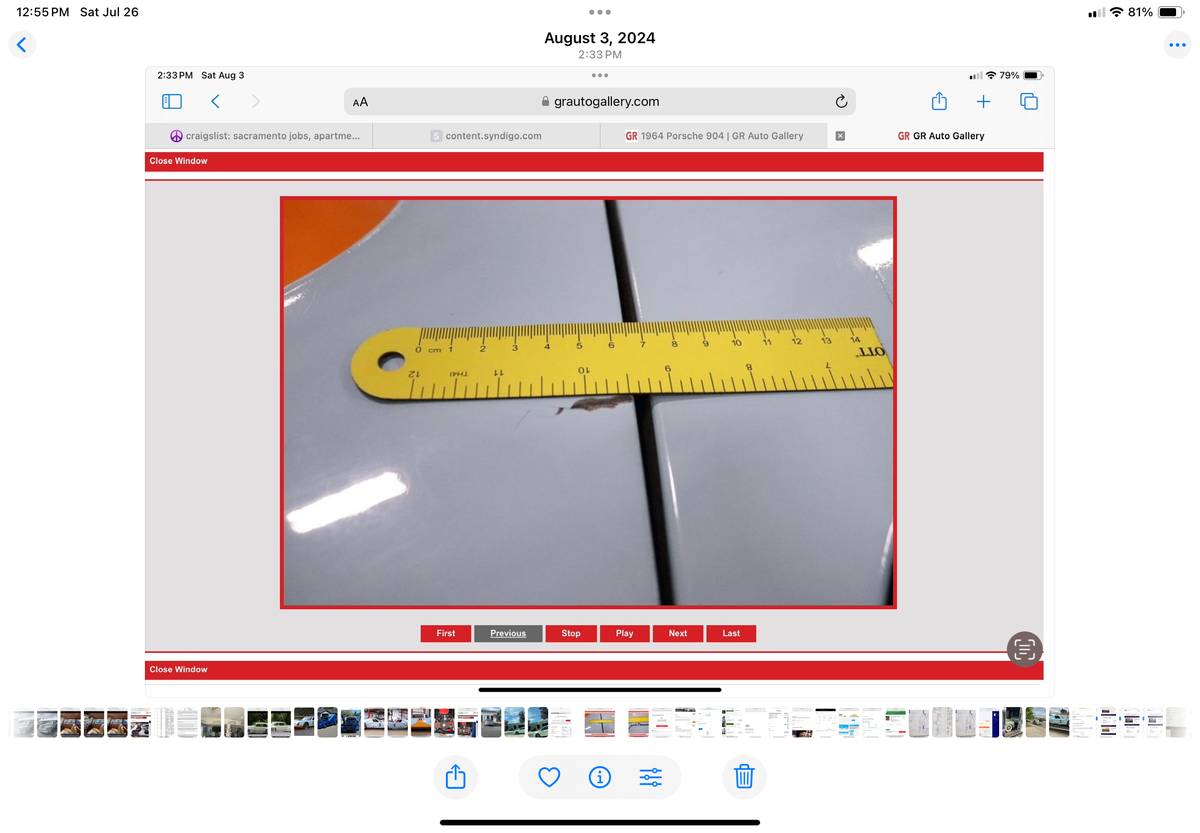Click the bottom Close Window link

(x=179, y=669)
